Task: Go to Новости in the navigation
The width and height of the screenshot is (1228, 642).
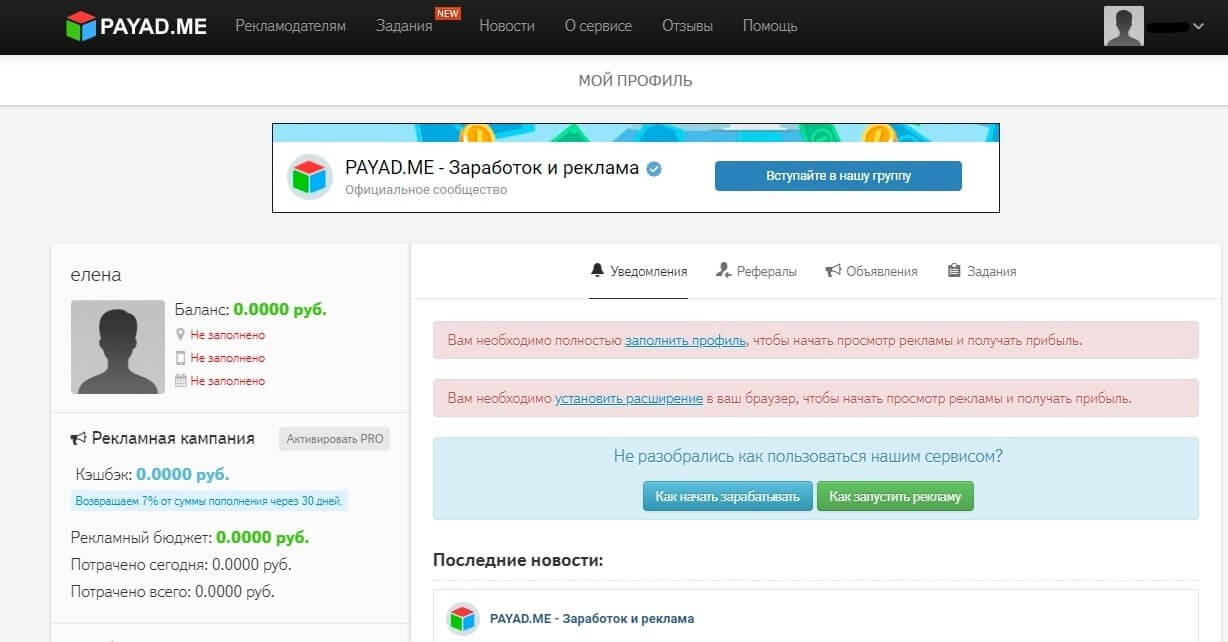Action: click(x=507, y=26)
